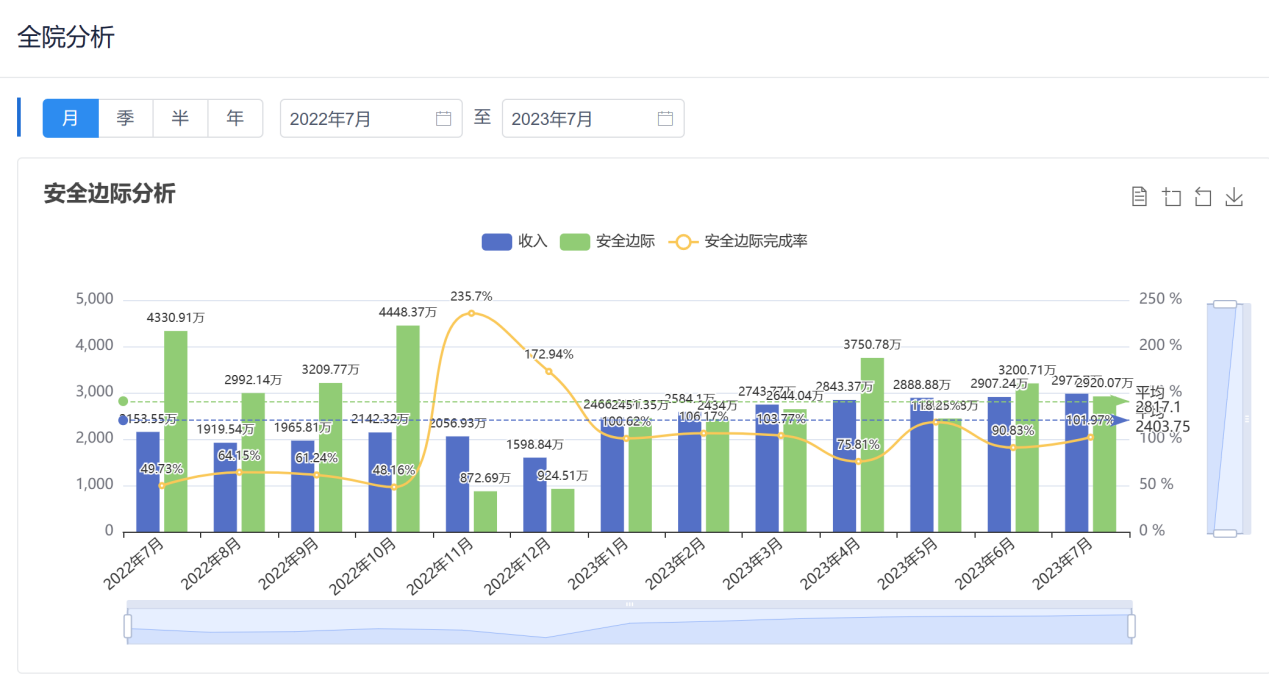Screen dimensions: 1269x675
Task: Click top handle of vertical zoom slider
Action: tap(1224, 304)
